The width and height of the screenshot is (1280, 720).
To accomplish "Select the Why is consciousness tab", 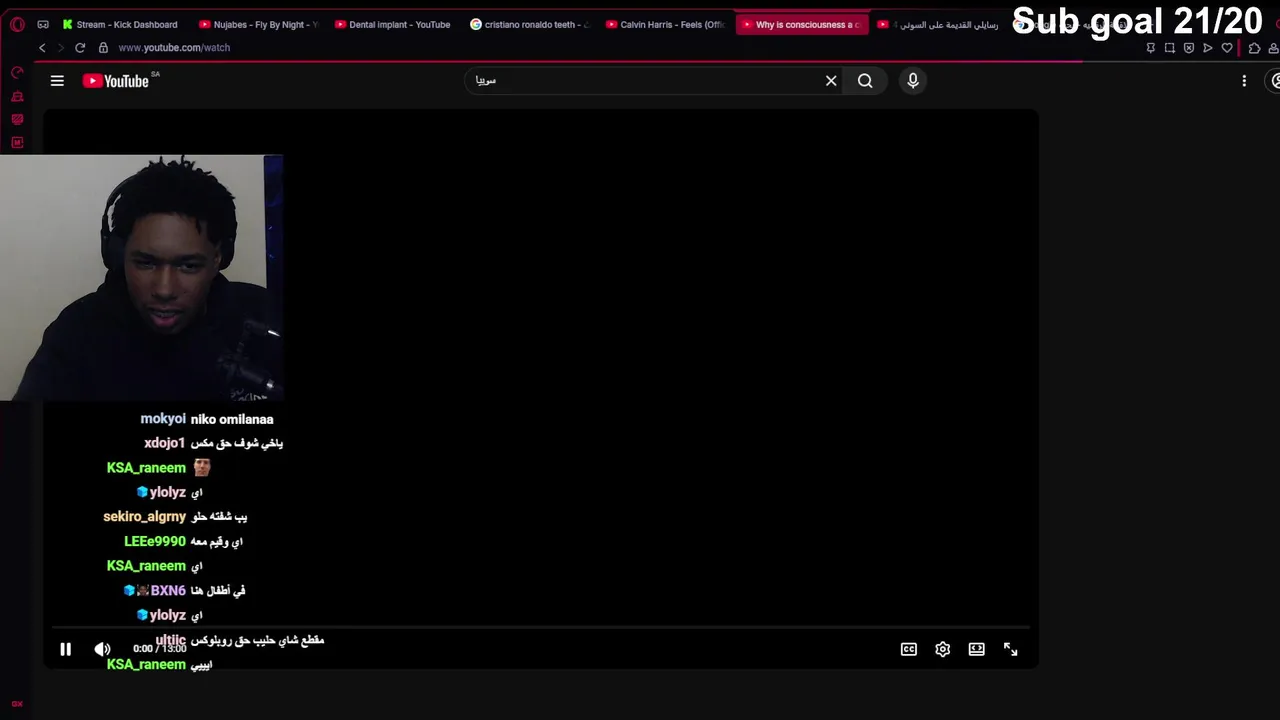I will pos(801,24).
